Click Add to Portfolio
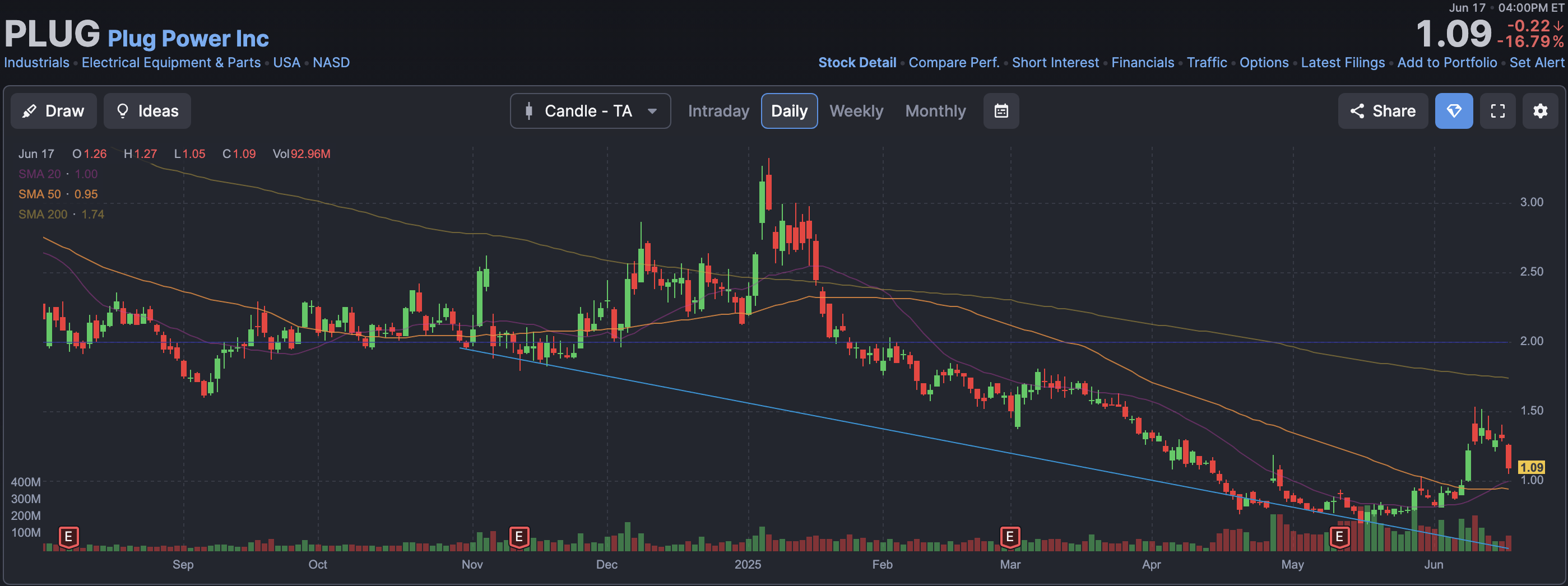Image resolution: width=1568 pixels, height=586 pixels. [1447, 63]
